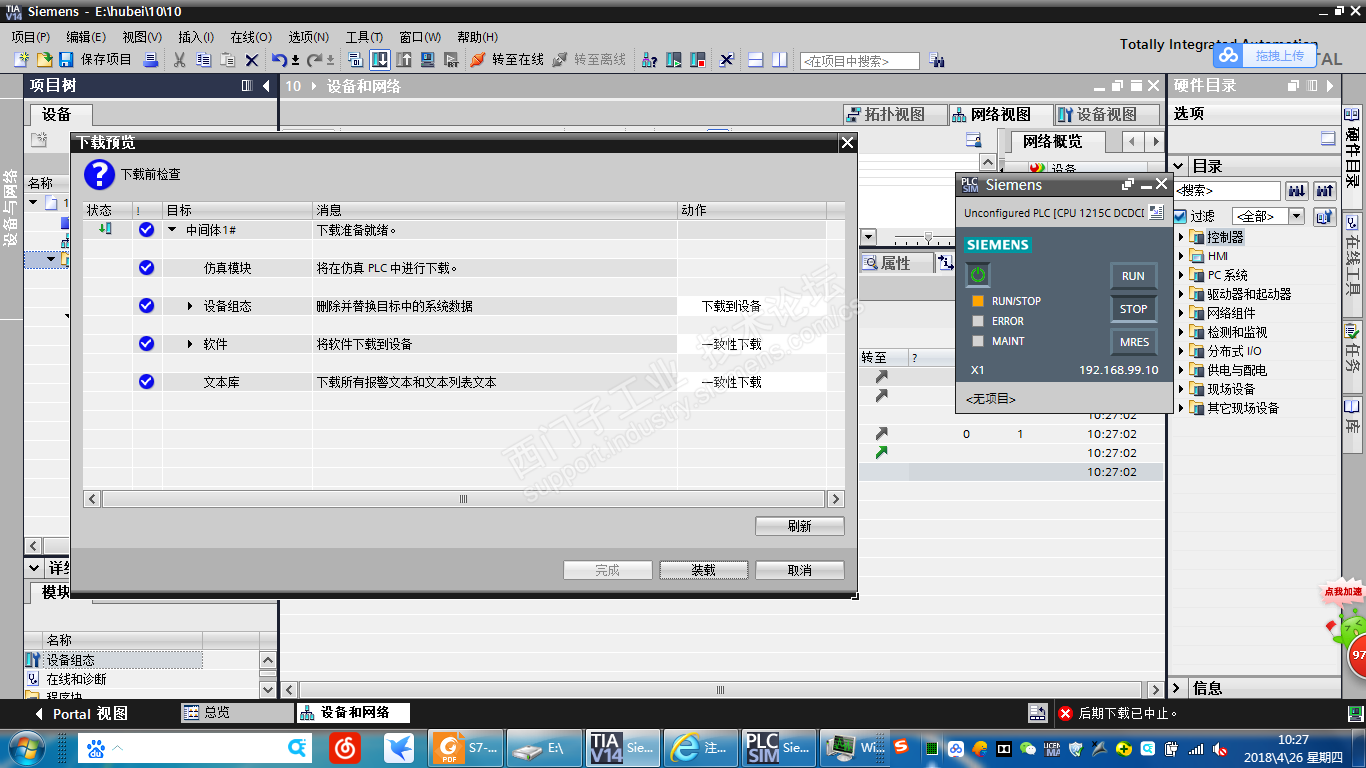This screenshot has width=1366, height=768.
Task: Click download preview horizontal scrollbar
Action: pos(464,499)
